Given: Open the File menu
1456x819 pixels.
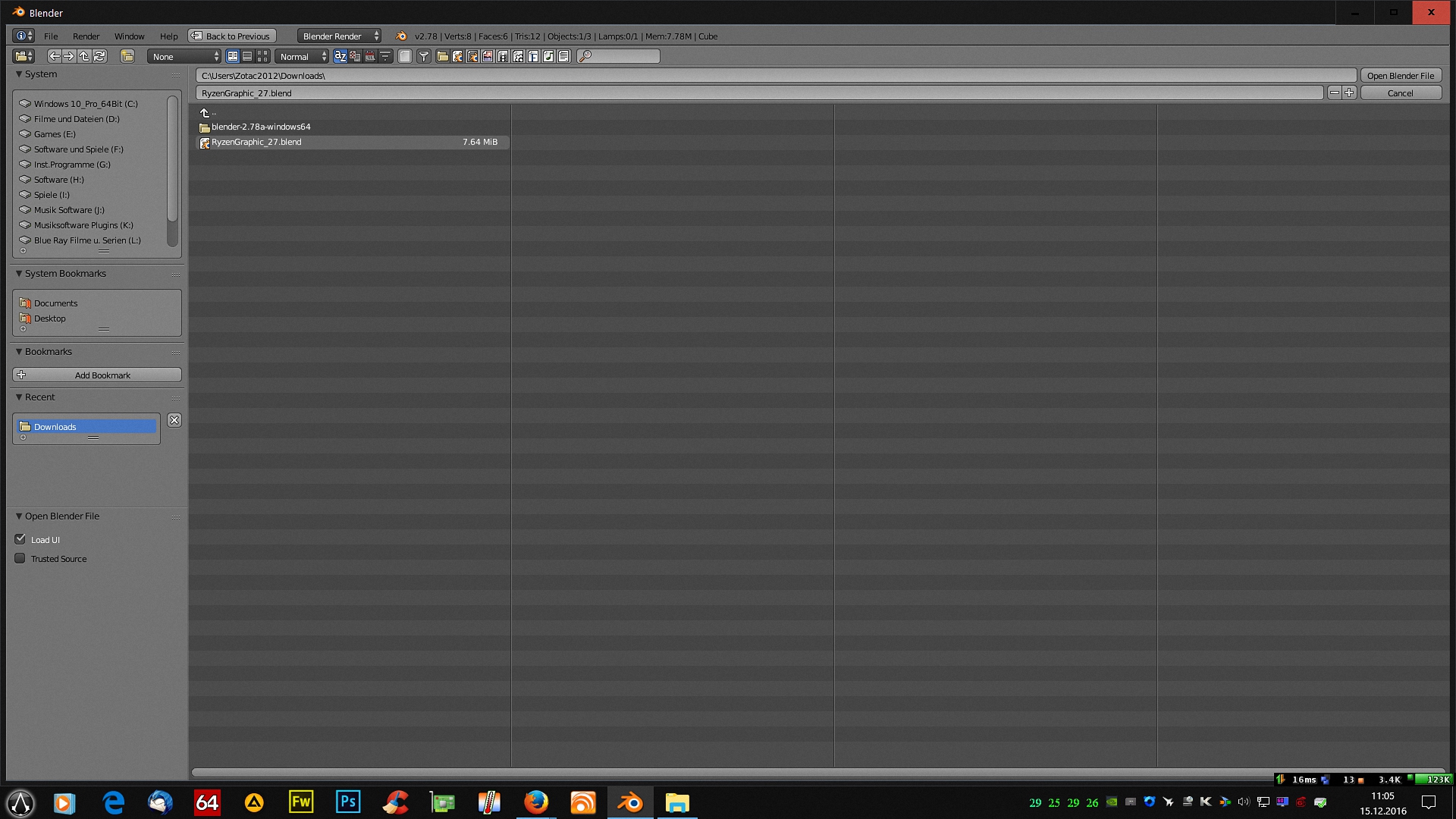Looking at the screenshot, I should (x=51, y=36).
